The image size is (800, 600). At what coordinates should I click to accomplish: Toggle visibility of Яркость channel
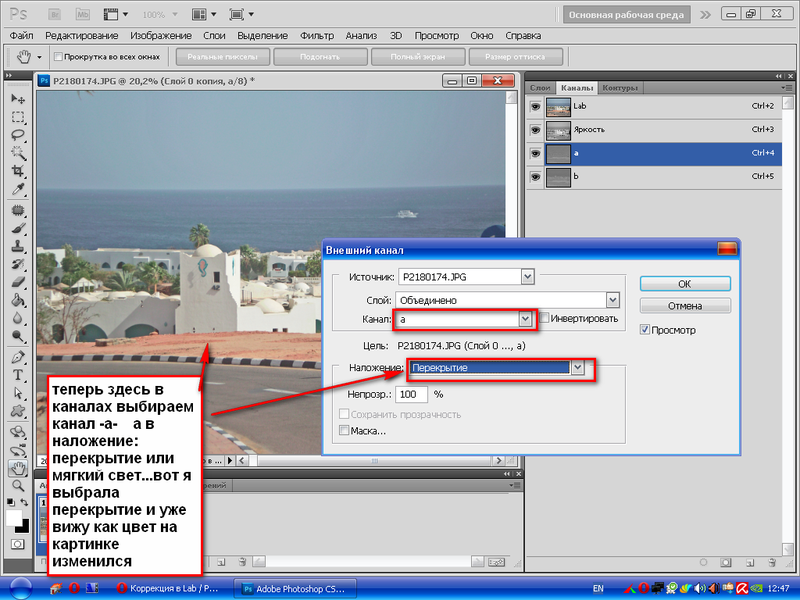pyautogui.click(x=535, y=130)
